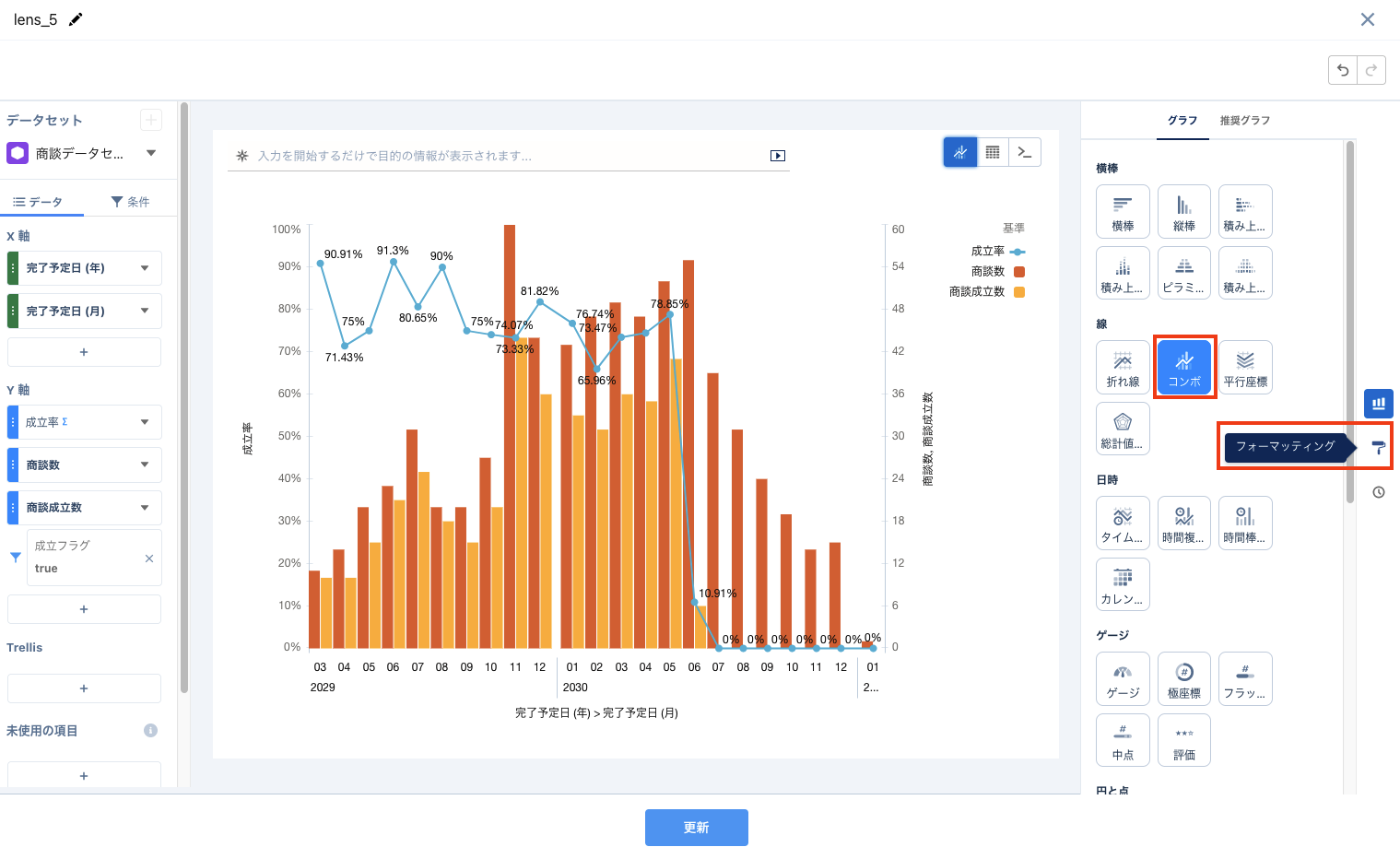The image size is (1400, 847).
Task: Select the フラッ... flat gauge chart
Action: (x=1245, y=679)
